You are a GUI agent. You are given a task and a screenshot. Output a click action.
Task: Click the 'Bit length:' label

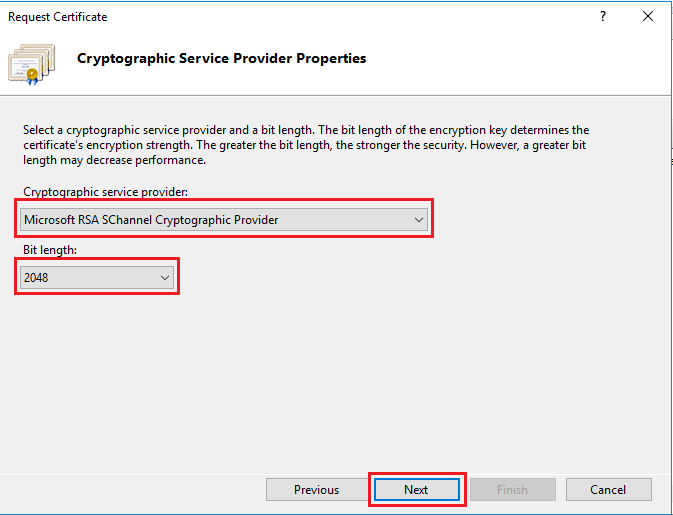coord(50,250)
